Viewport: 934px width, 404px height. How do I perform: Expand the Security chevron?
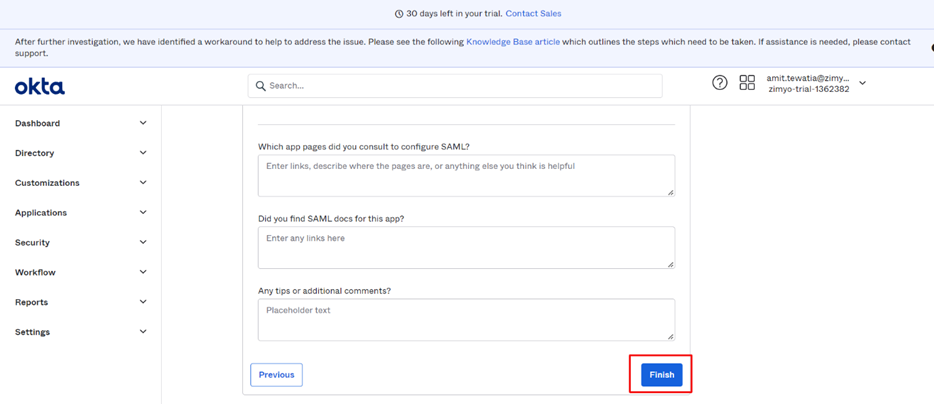tap(143, 242)
